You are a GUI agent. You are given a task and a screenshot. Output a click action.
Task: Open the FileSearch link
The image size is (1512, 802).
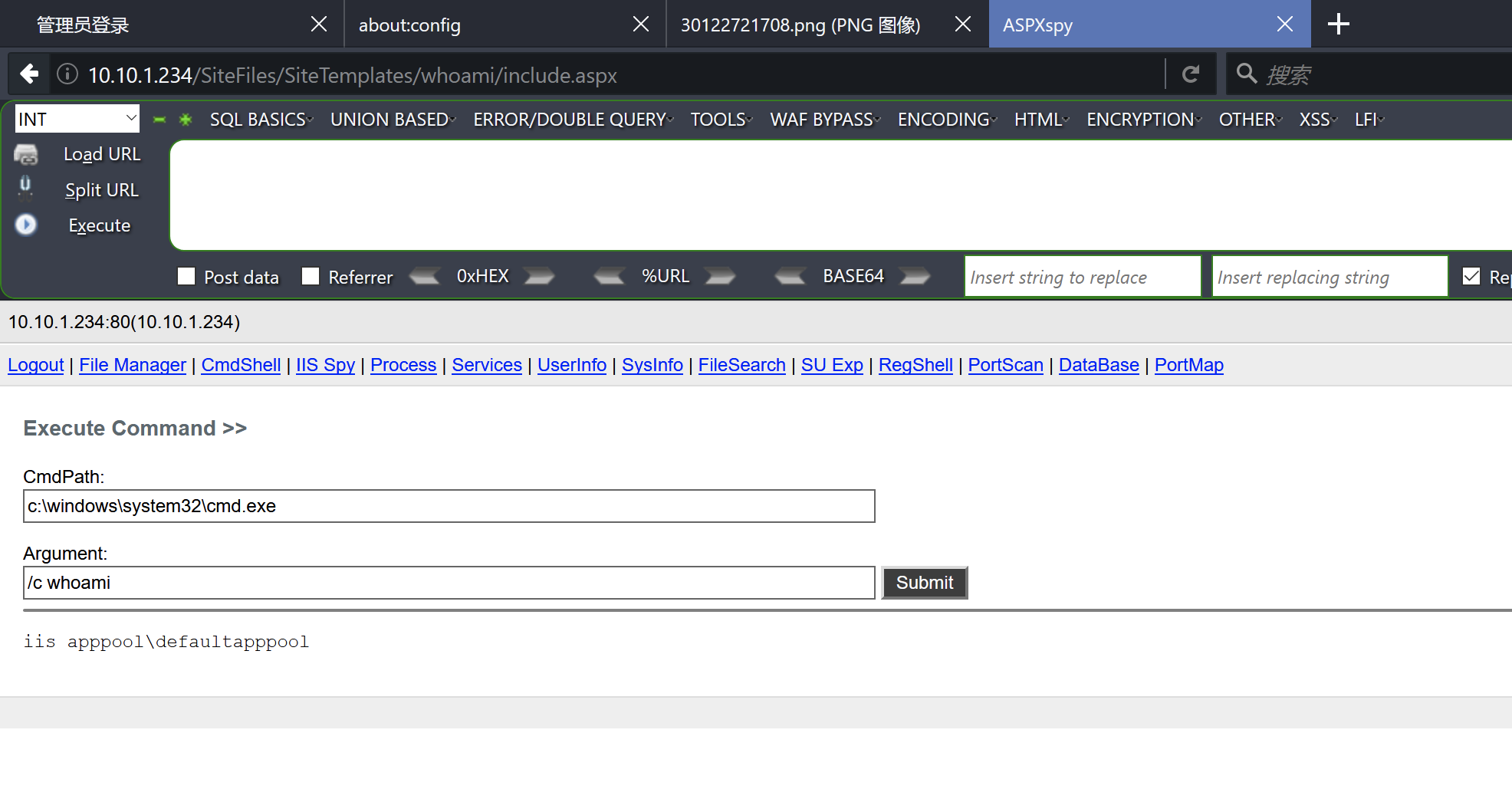[x=742, y=365]
